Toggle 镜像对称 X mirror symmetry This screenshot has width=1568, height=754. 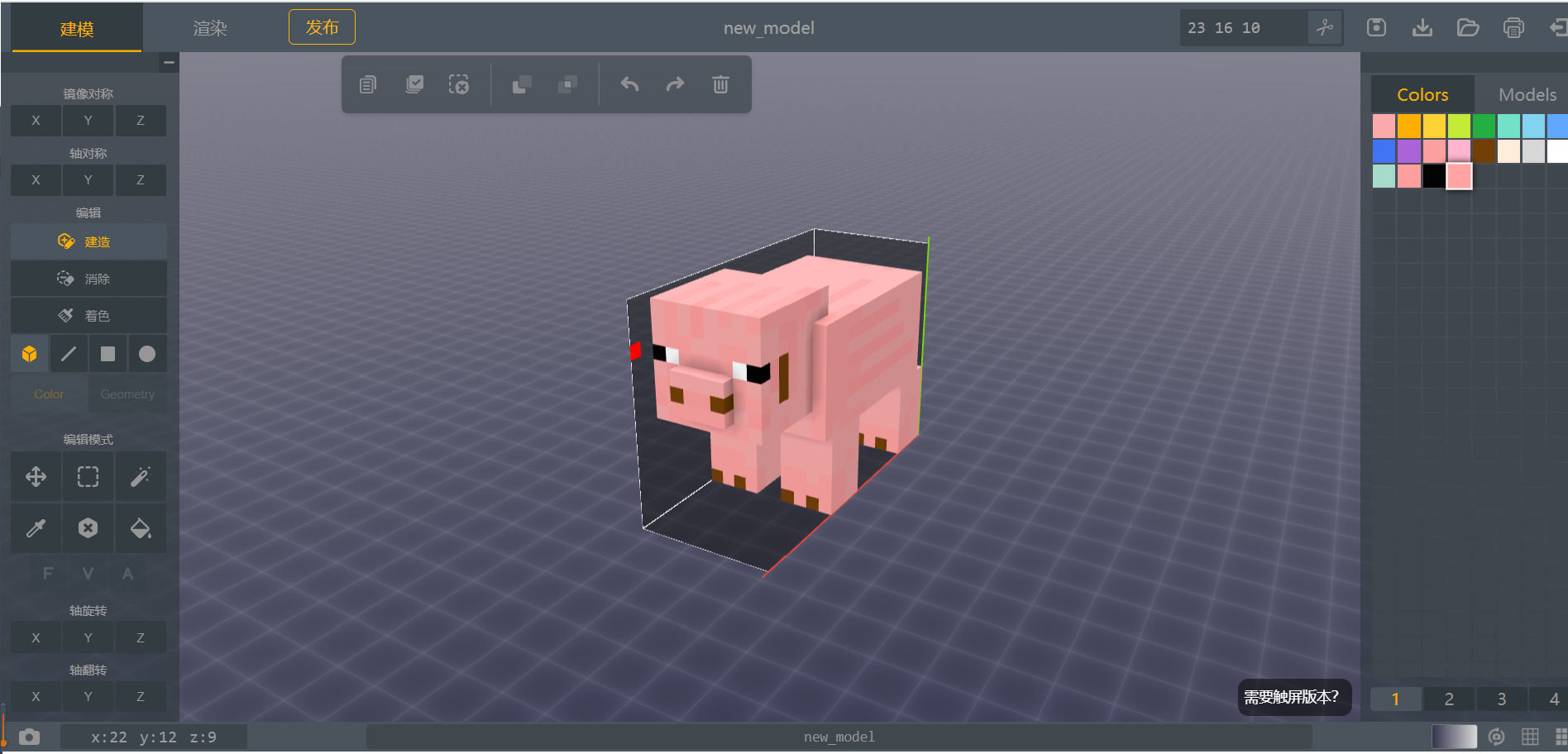click(36, 121)
